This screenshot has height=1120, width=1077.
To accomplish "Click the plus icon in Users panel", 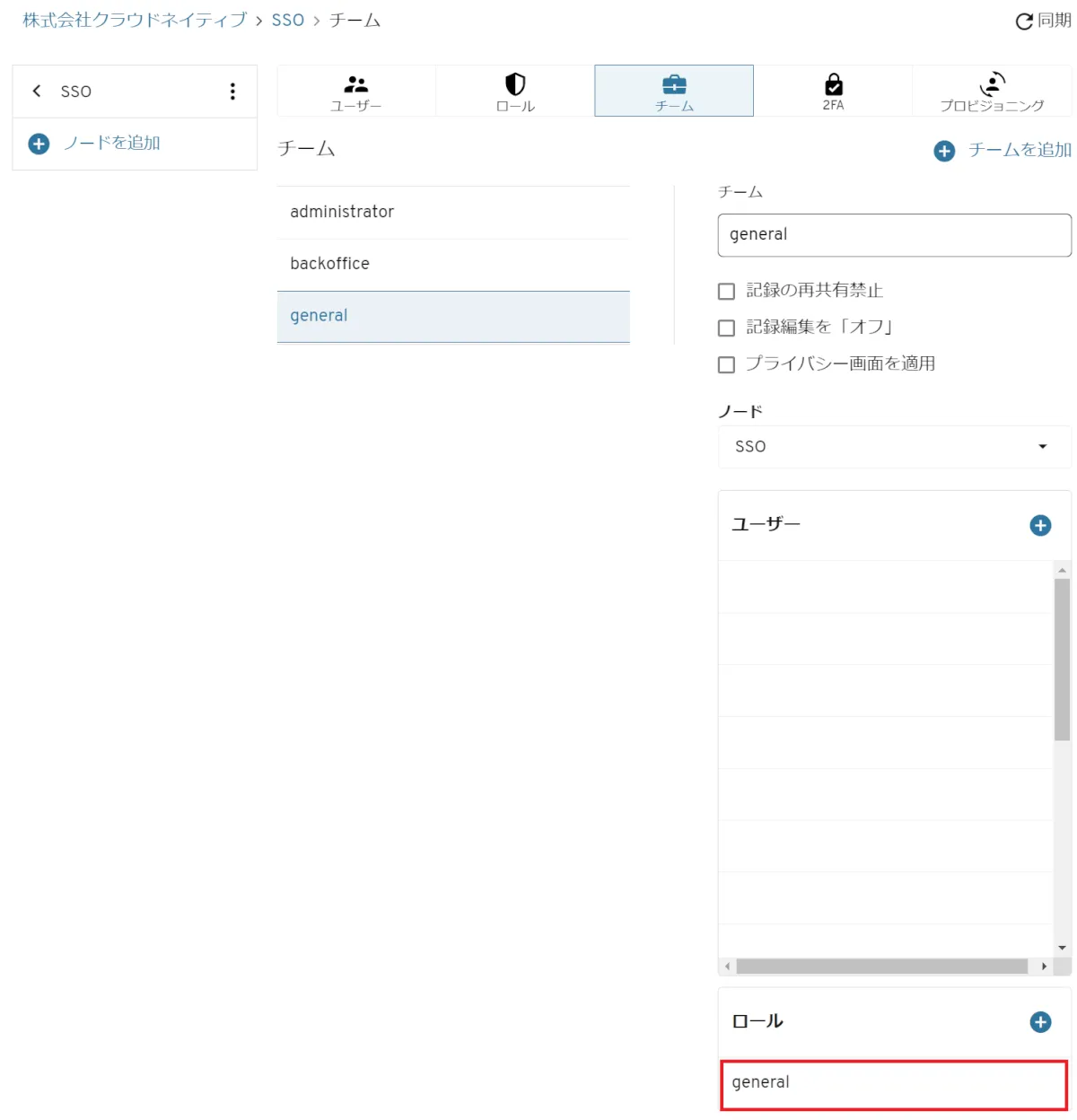I will (x=1040, y=526).
